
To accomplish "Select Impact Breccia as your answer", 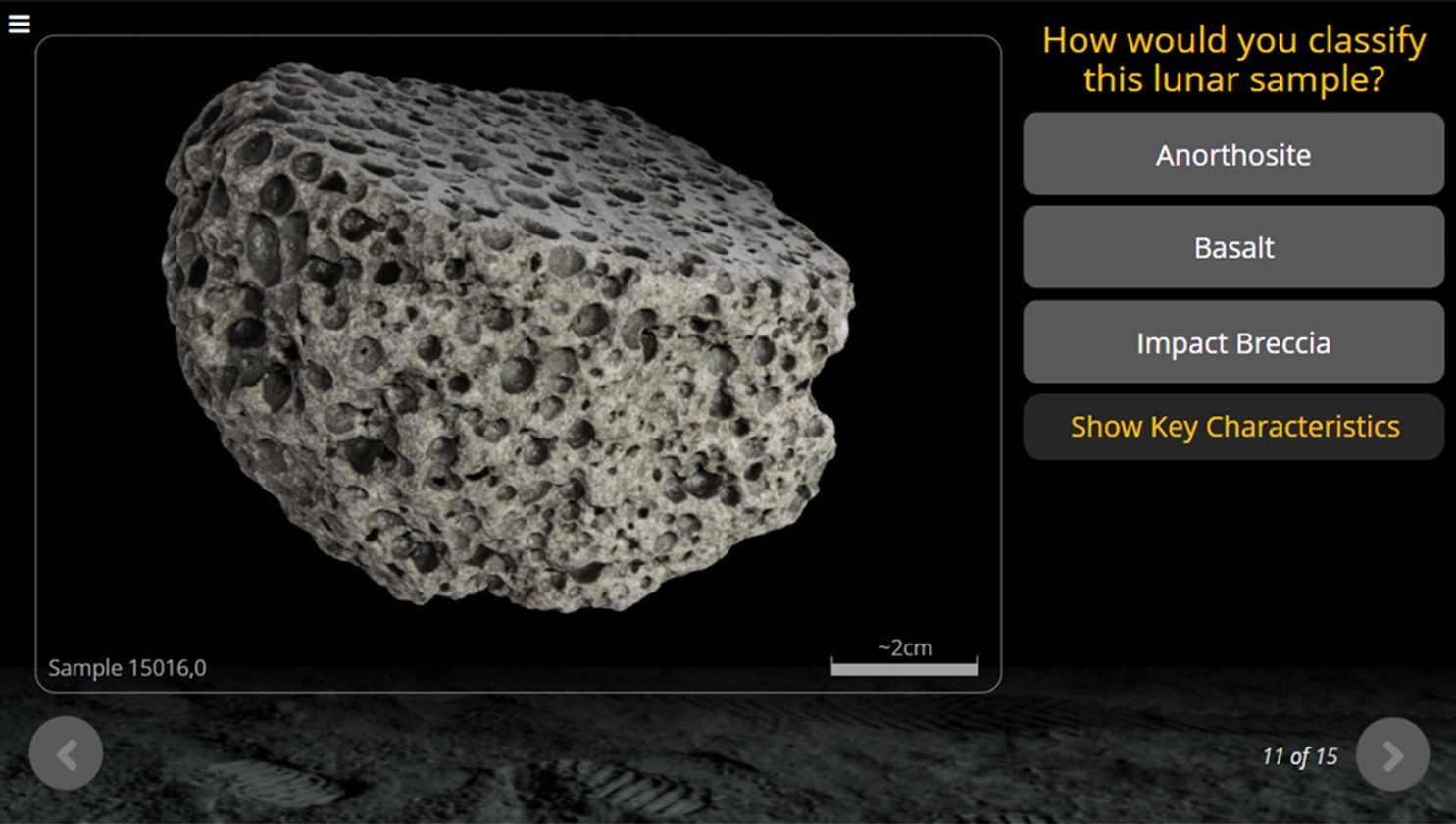I will (x=1232, y=341).
